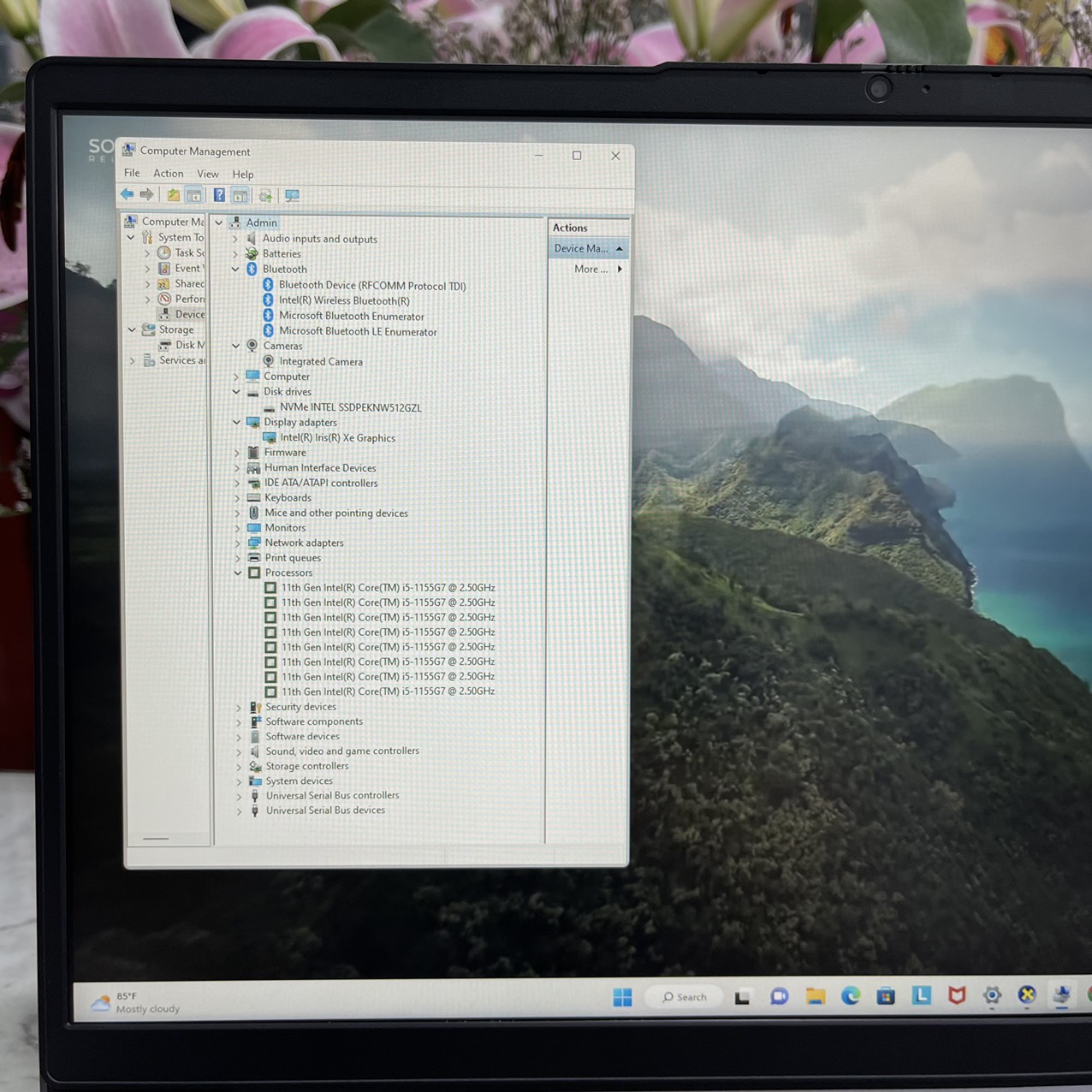Select IDE ATA/ATAPI controllers
Viewport: 1092px width, 1092px height.
[x=321, y=483]
